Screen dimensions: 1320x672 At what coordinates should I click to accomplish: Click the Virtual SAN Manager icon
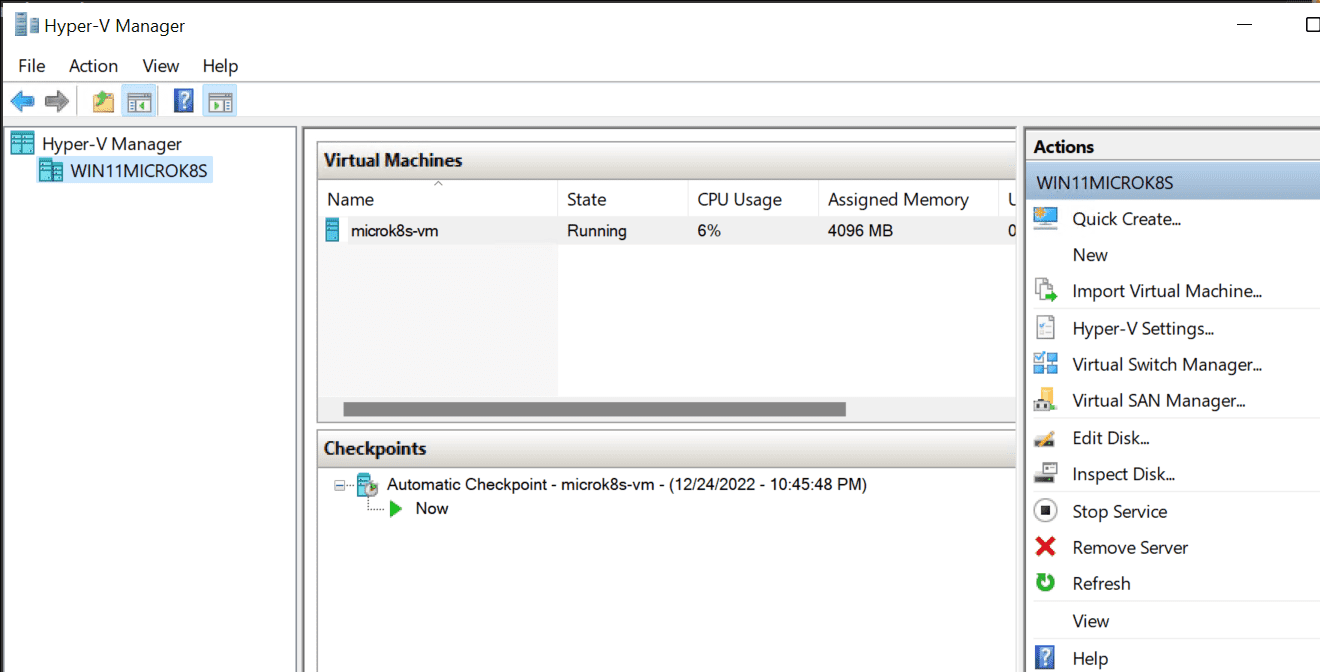click(1046, 400)
